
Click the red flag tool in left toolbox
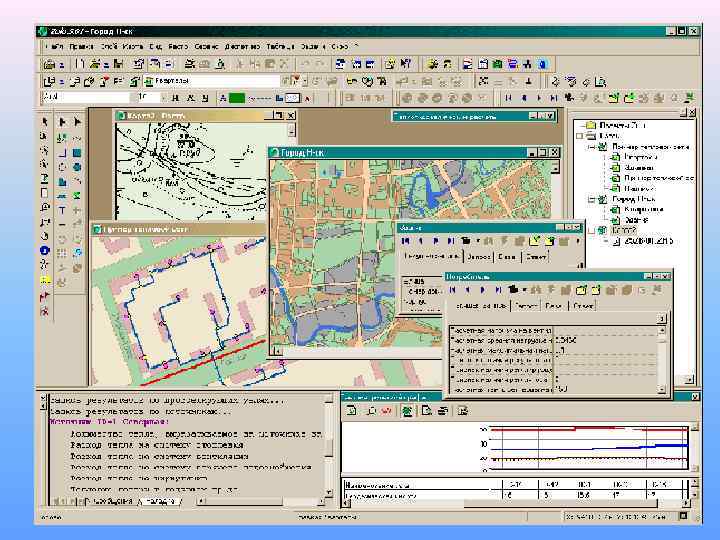click(45, 297)
